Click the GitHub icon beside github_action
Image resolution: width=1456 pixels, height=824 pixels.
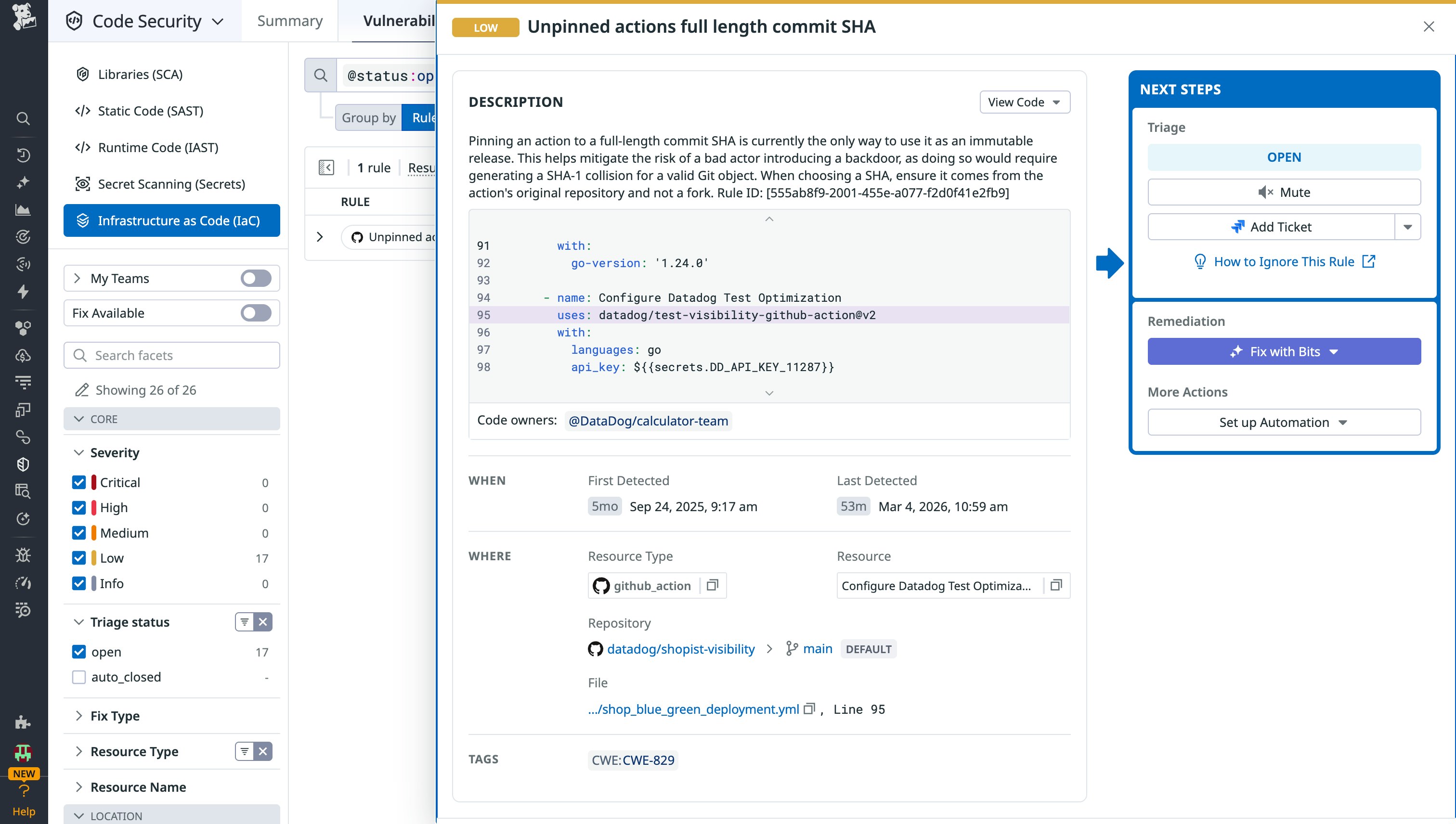(601, 586)
